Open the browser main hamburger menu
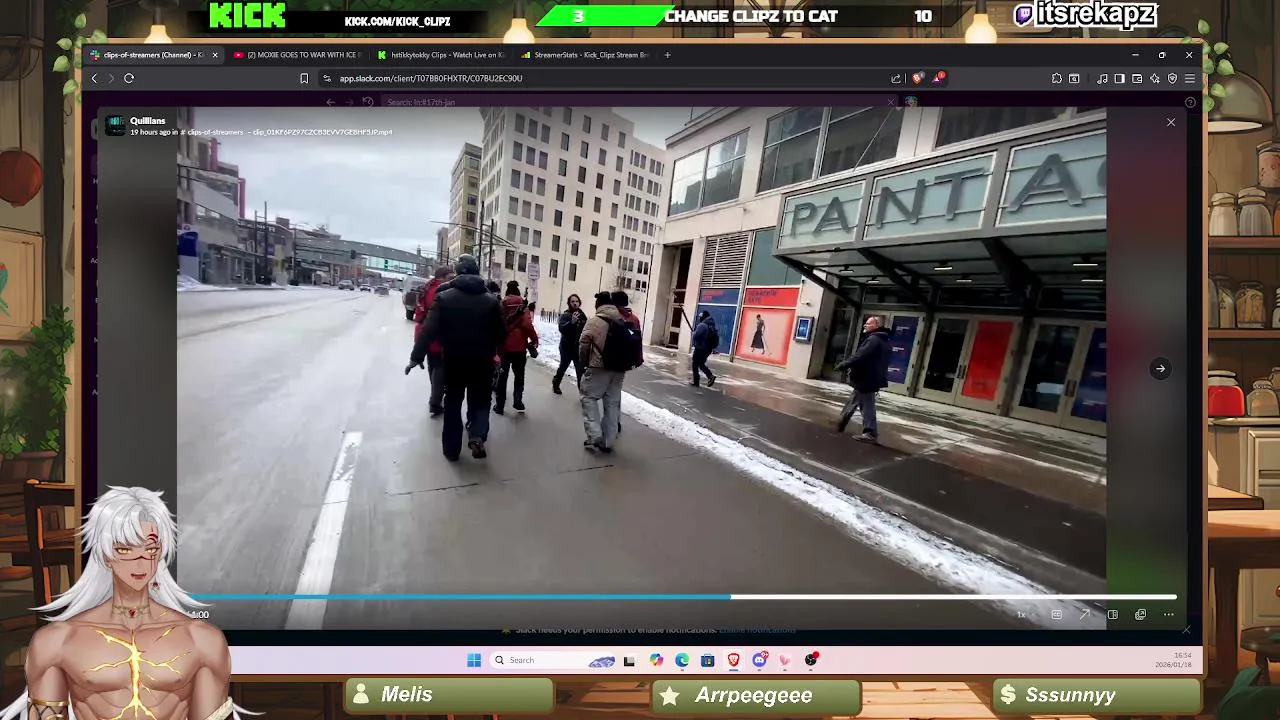The height and width of the screenshot is (720, 1280). tap(1190, 78)
